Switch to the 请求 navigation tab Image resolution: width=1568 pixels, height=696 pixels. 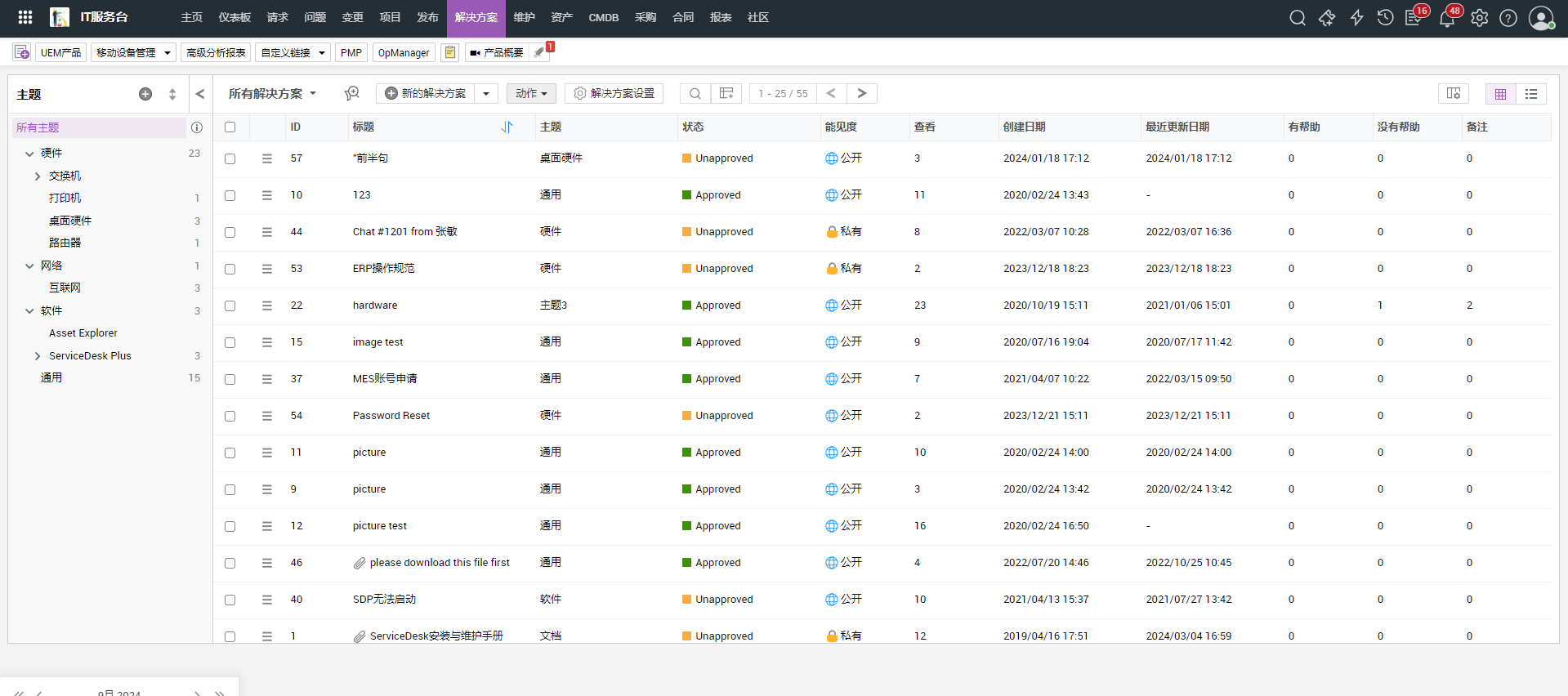pos(278,17)
